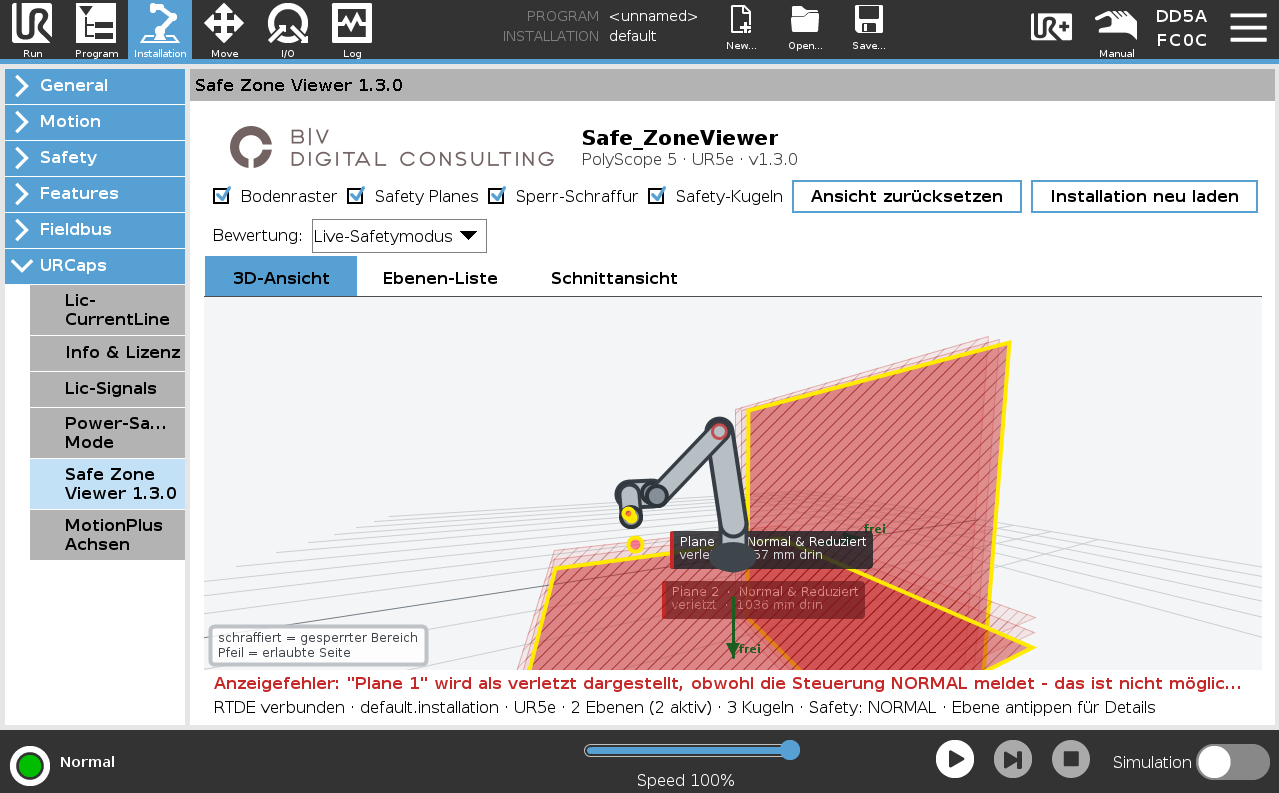Click Ansicht zurücksetzen button

[x=906, y=196]
